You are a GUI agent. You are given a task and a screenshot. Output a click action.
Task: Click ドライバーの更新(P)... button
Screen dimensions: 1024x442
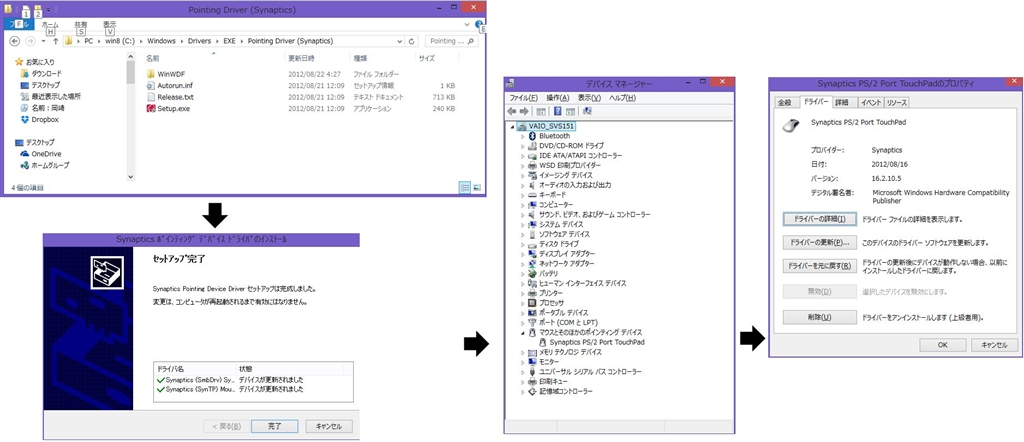click(x=819, y=243)
